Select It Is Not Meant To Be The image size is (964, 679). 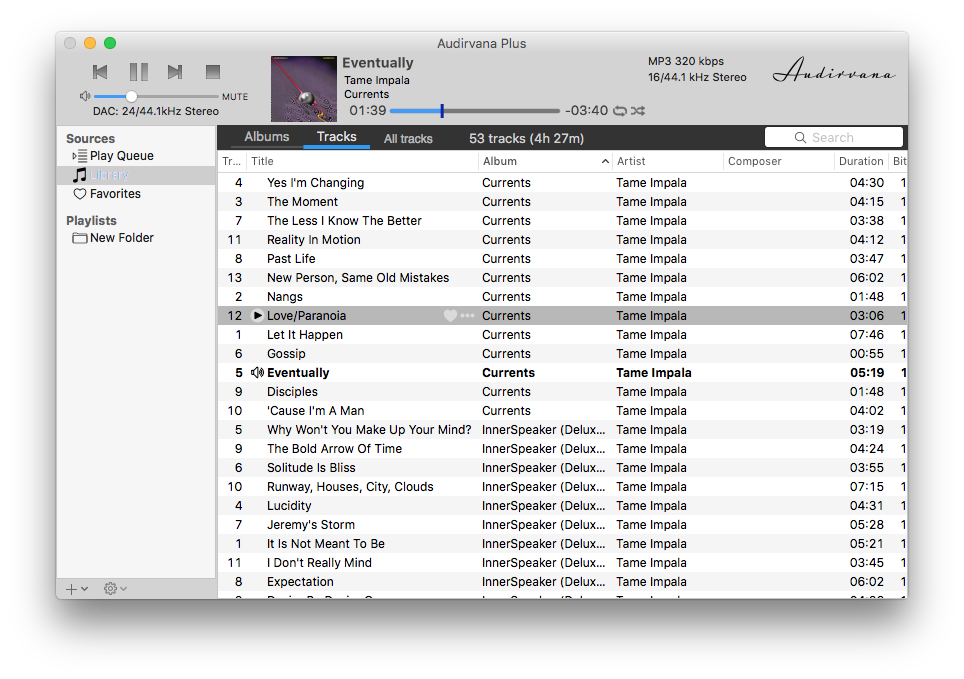pyautogui.click(x=562, y=544)
